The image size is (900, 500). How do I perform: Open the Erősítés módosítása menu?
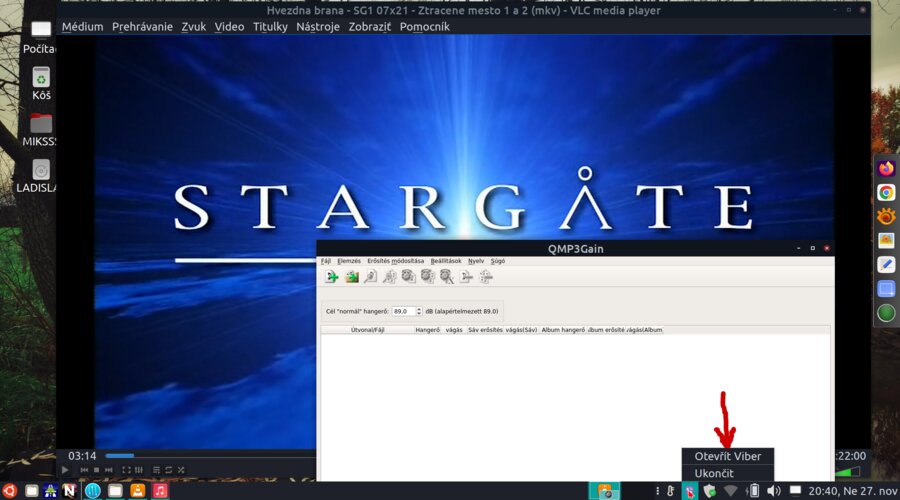pos(395,261)
